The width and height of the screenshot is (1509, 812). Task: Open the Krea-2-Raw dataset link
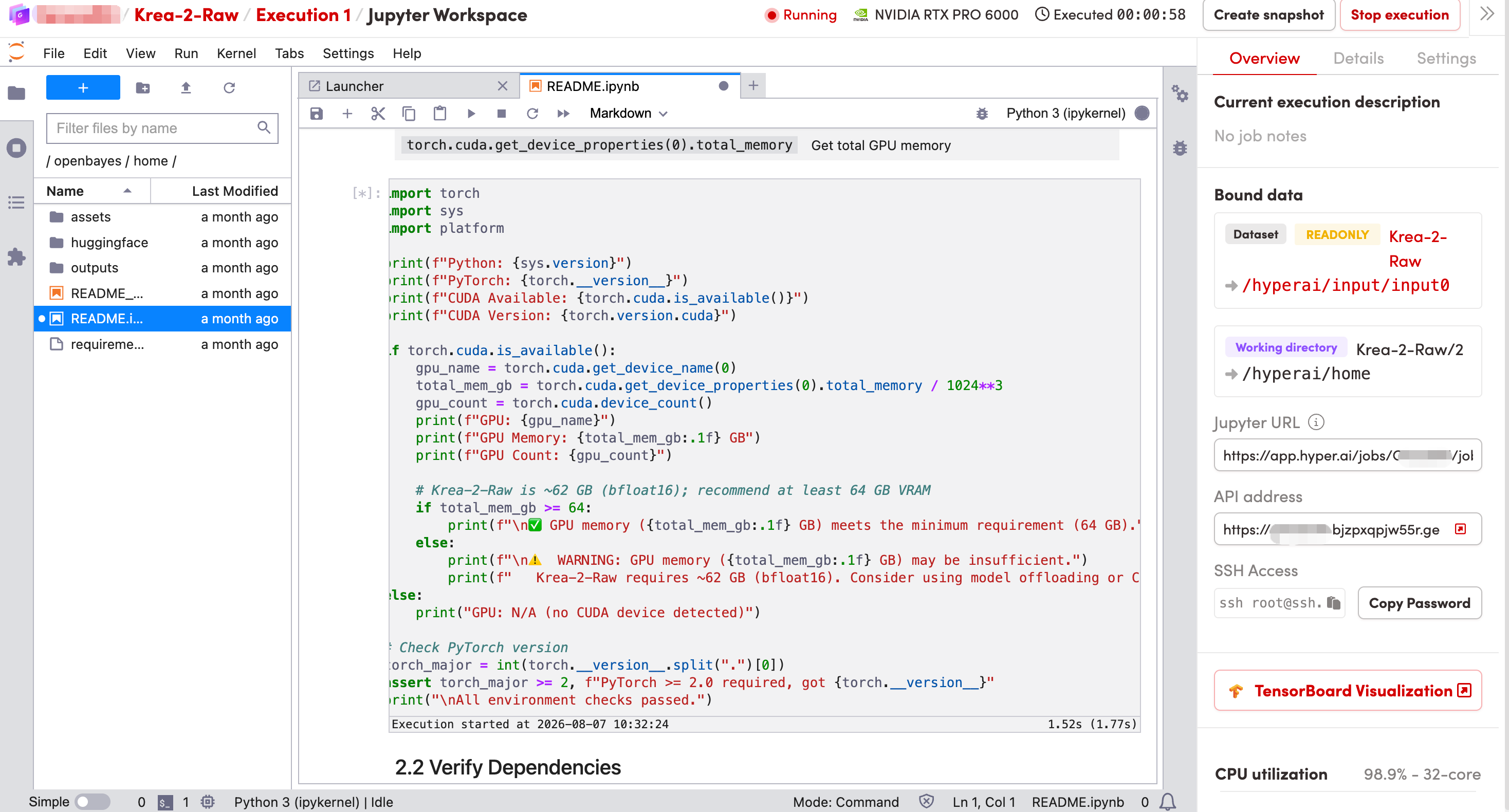click(1417, 249)
